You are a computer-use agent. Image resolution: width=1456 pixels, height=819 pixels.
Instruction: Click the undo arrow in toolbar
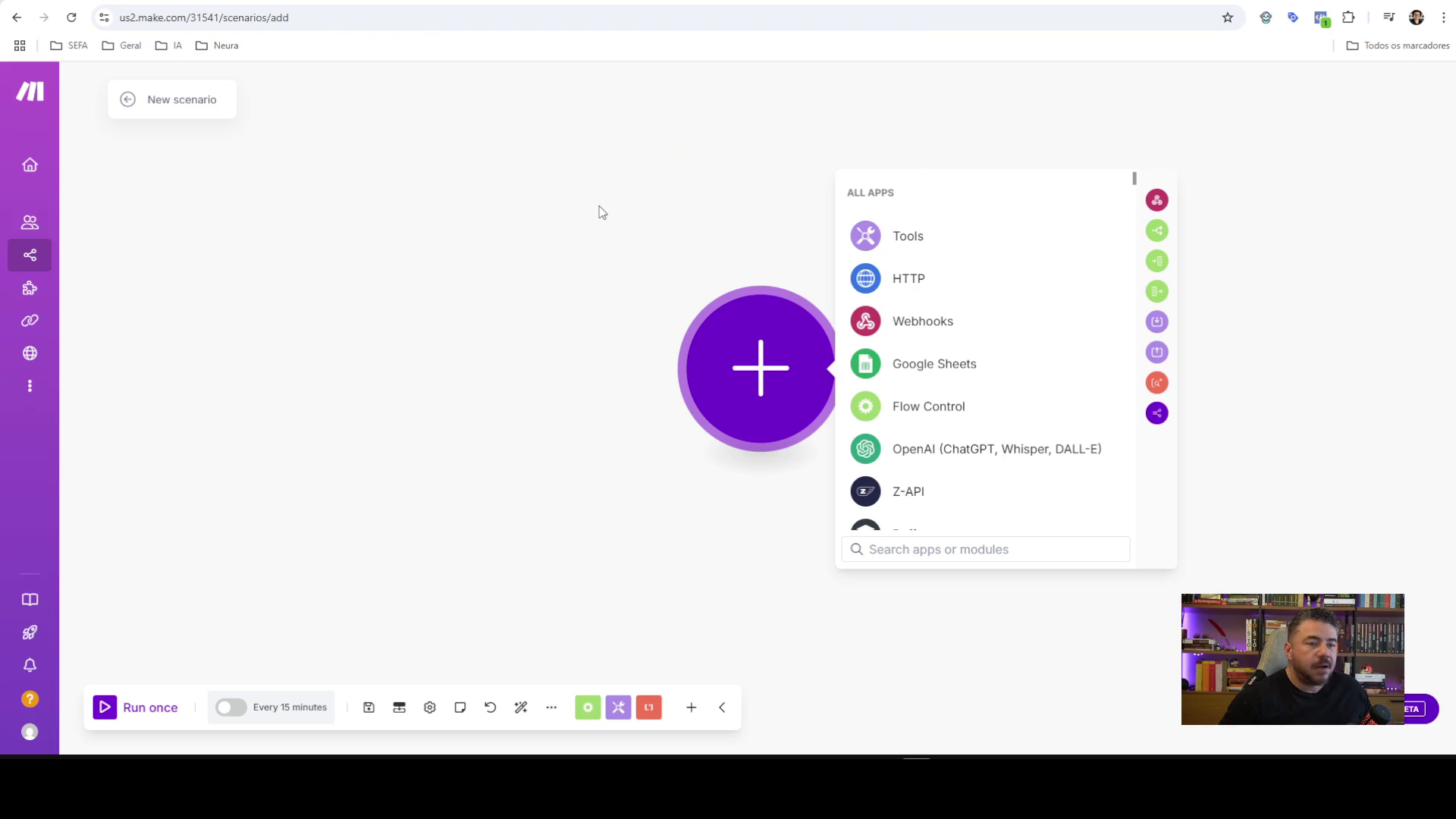click(491, 708)
